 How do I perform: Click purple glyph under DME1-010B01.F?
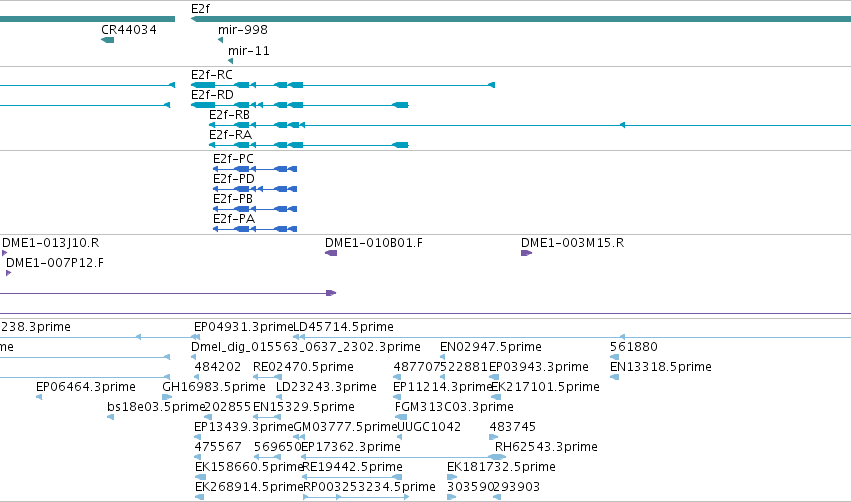(331, 253)
